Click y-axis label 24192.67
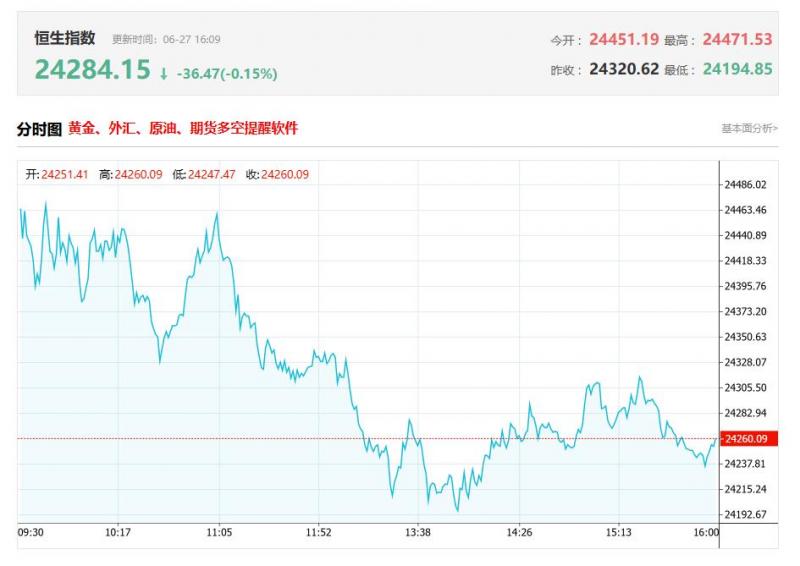This screenshot has width=800, height=566. point(745,514)
